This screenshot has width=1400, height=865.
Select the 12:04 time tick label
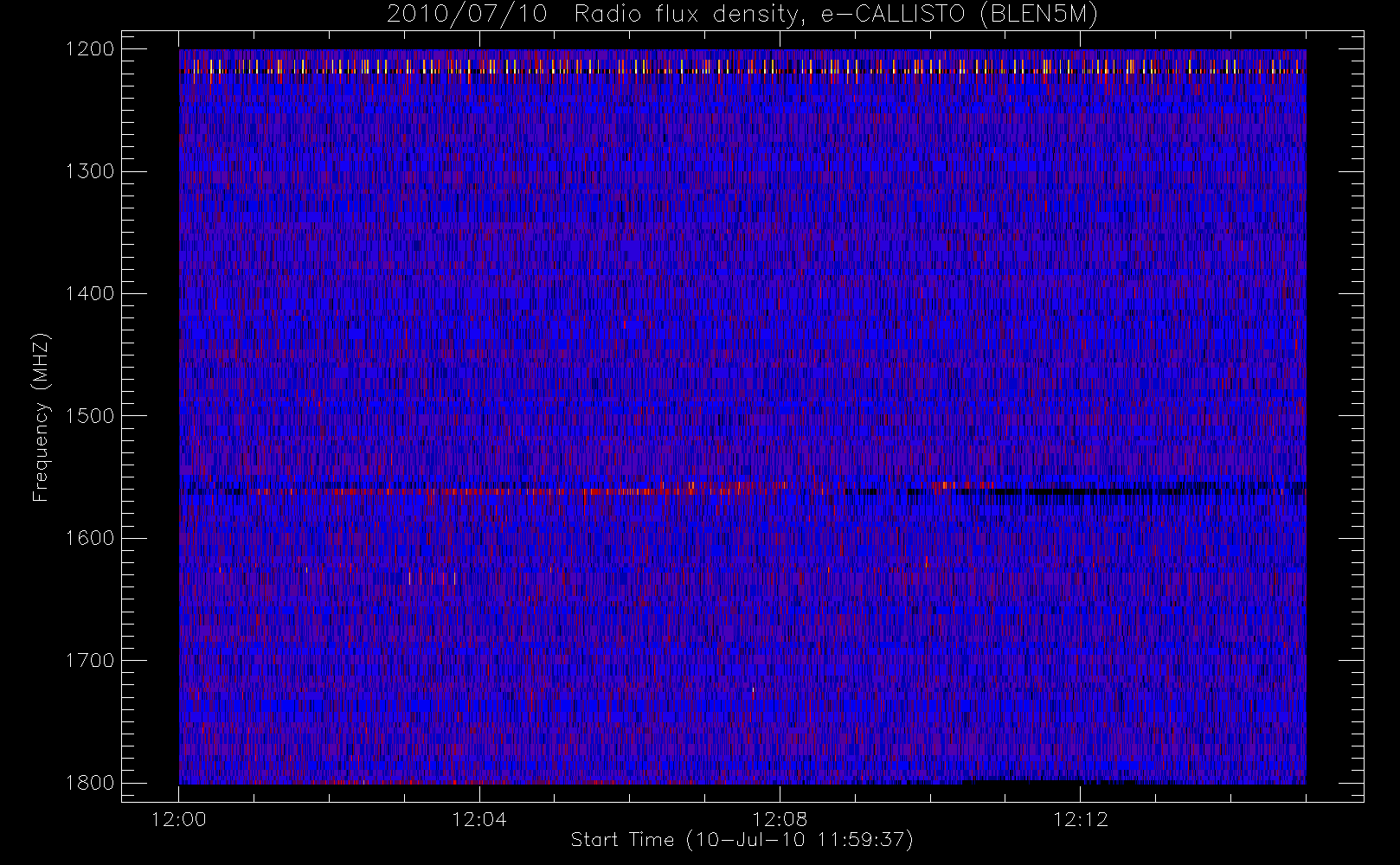click(479, 819)
